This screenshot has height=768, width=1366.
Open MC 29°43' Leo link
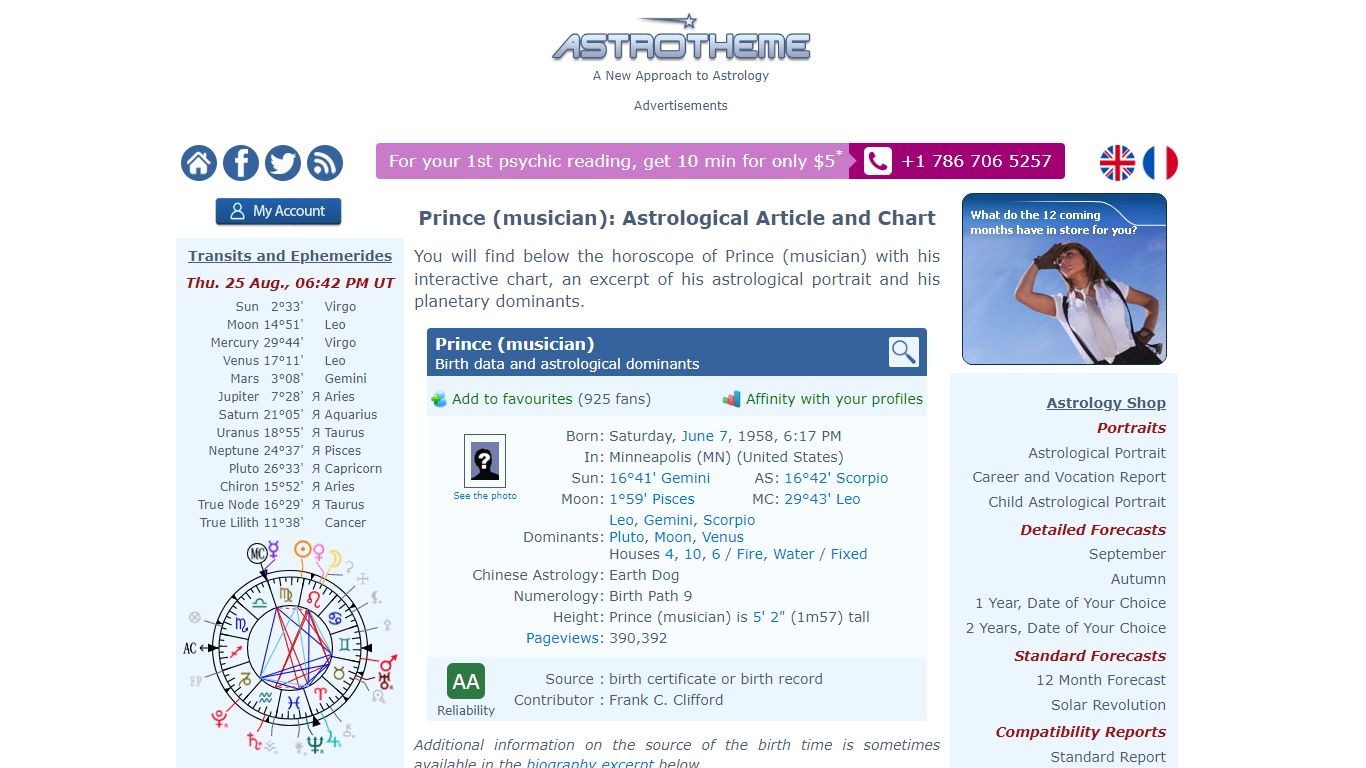pyautogui.click(x=822, y=499)
